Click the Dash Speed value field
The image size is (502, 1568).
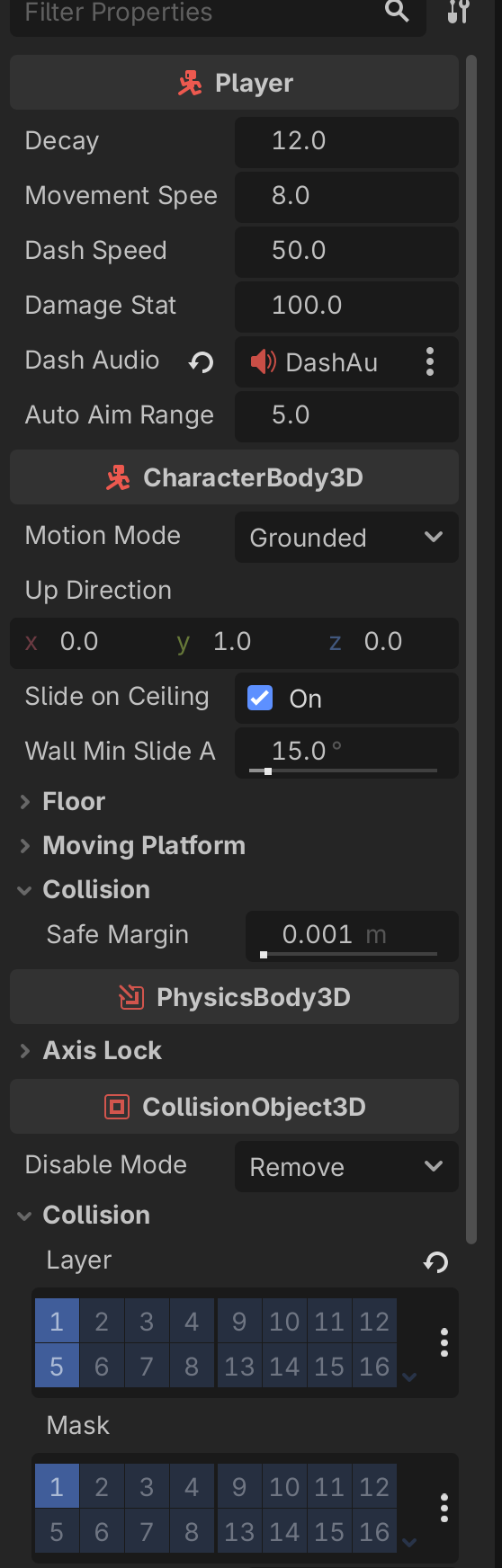pos(346,250)
